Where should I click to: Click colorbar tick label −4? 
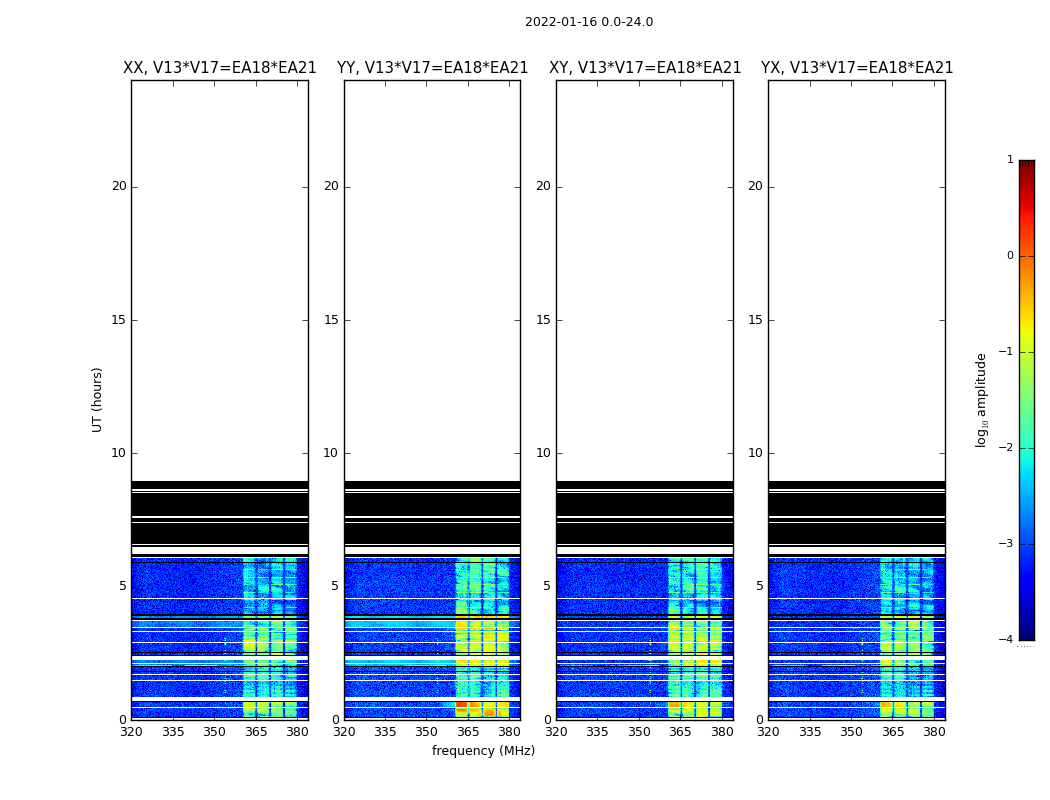(1006, 639)
